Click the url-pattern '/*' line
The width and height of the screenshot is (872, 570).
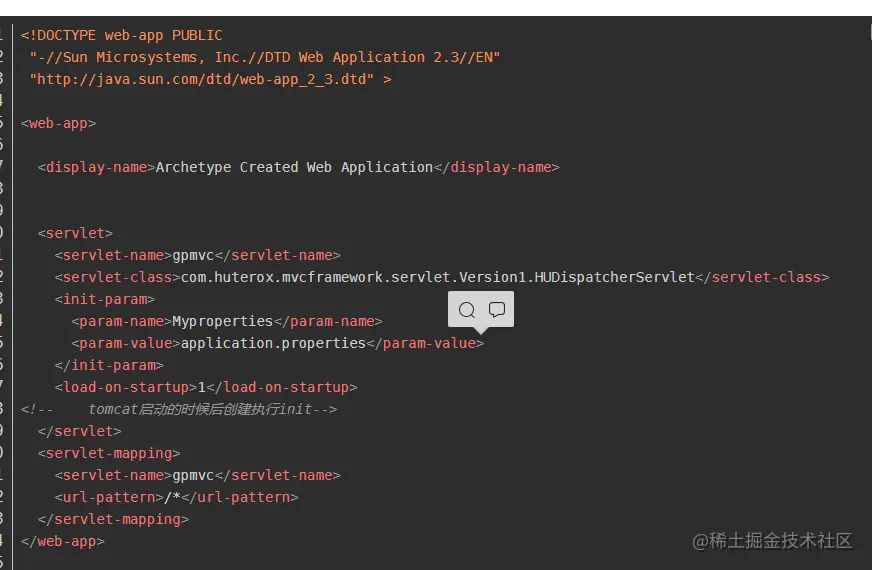(x=176, y=498)
